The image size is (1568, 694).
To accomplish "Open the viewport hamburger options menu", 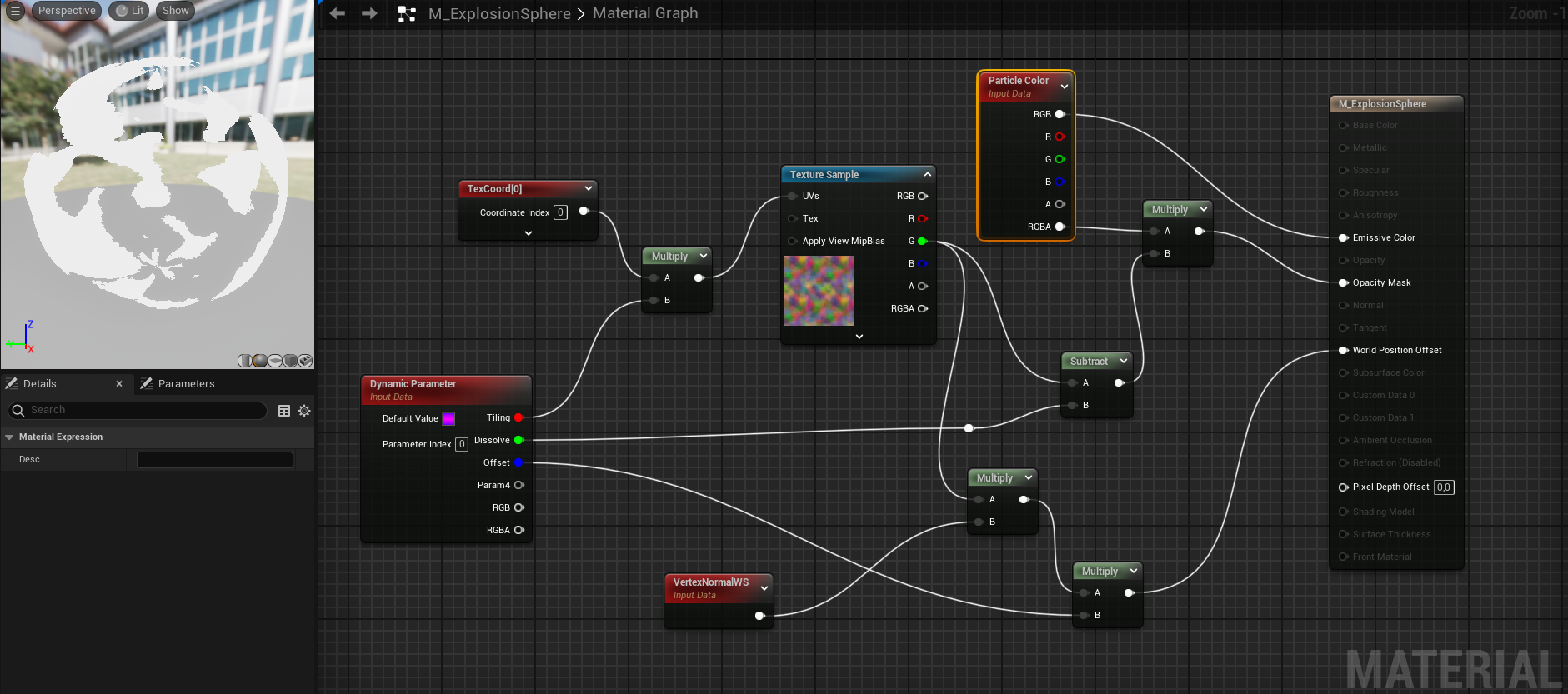I will (x=15, y=11).
